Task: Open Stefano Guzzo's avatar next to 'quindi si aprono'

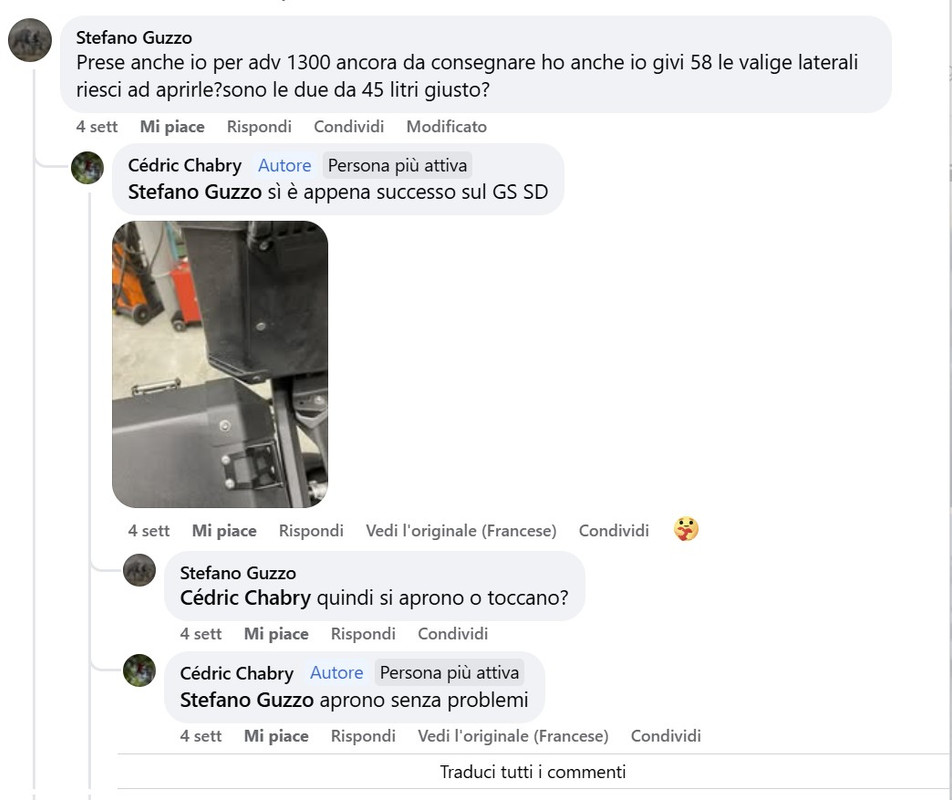Action: (x=140, y=570)
